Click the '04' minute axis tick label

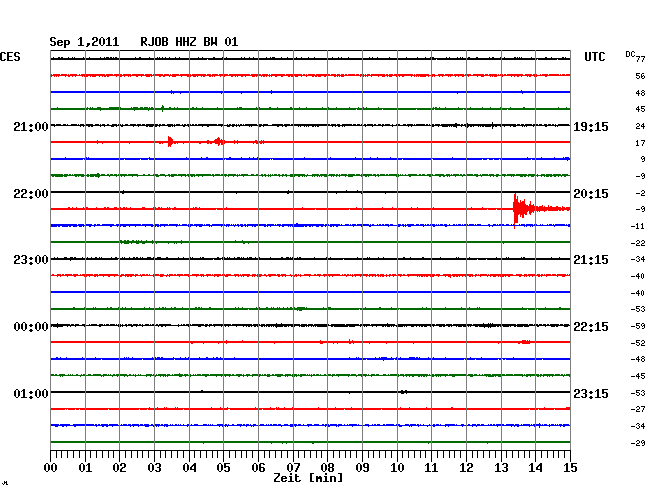189,468
